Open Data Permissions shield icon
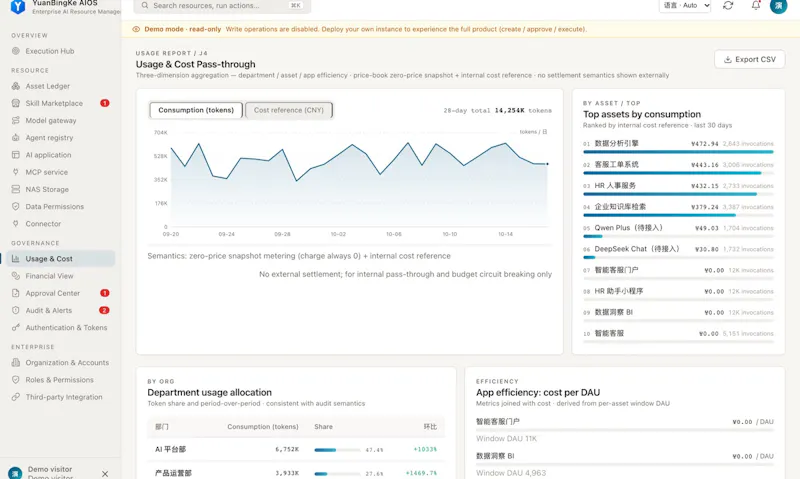This screenshot has height=479, width=800. coord(16,207)
